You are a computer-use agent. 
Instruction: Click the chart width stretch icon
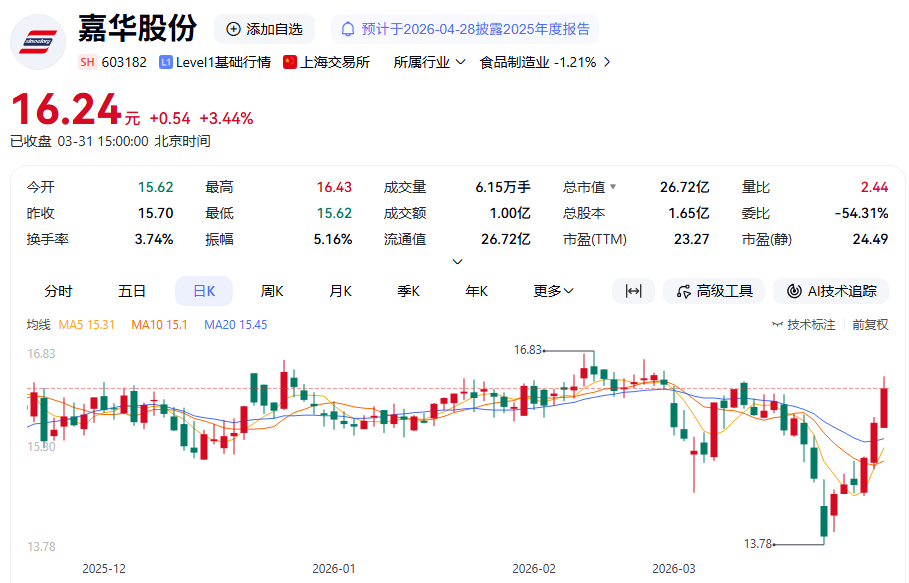click(633, 291)
